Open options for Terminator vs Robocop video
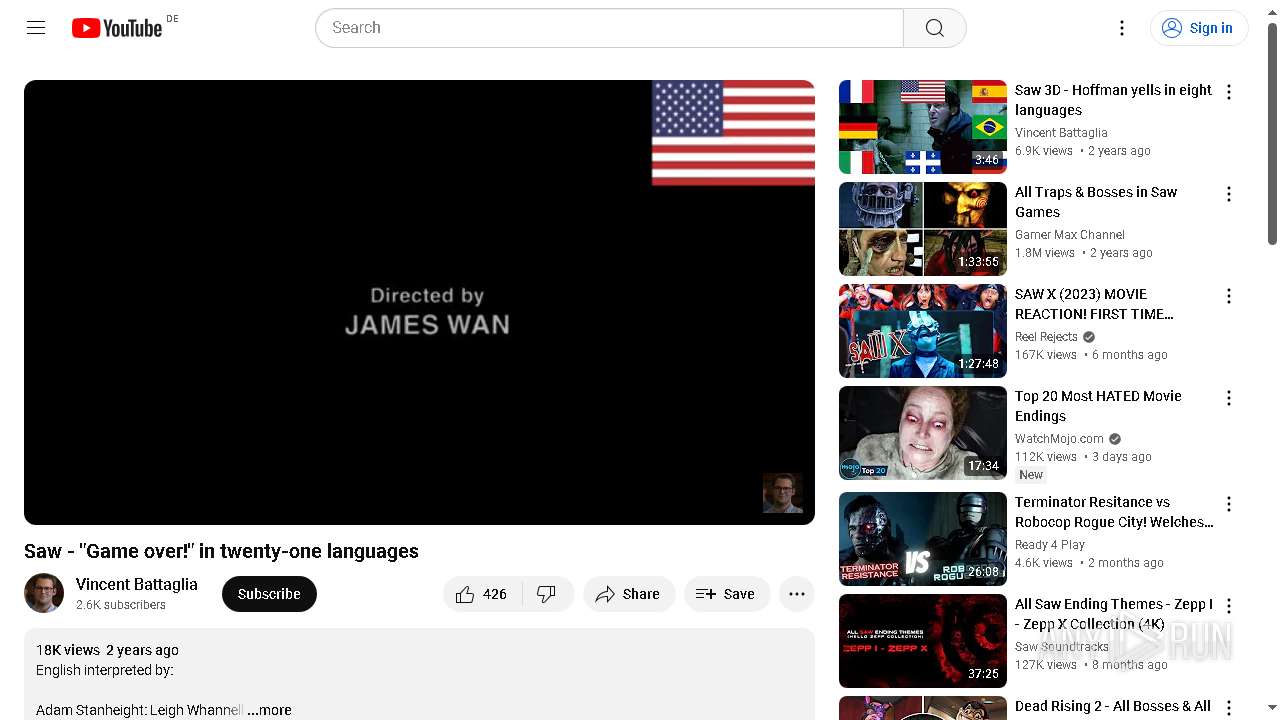 [x=1229, y=504]
